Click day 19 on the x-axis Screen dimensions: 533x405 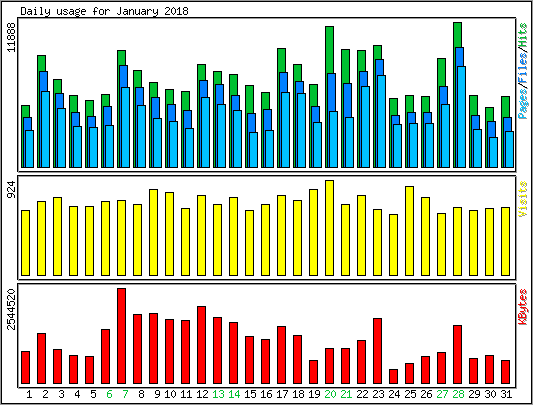pos(314,394)
